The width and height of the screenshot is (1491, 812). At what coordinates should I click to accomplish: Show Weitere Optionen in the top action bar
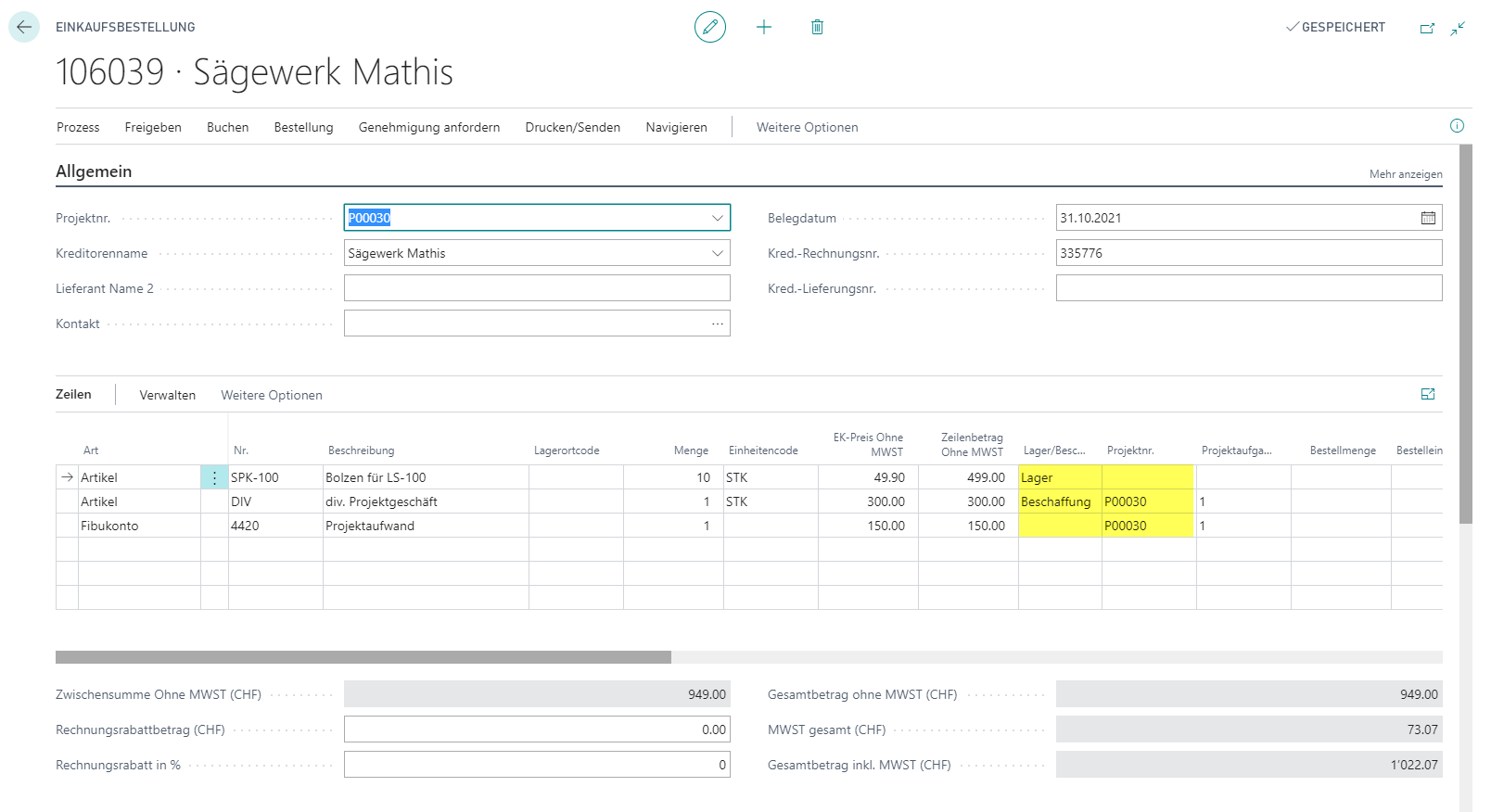[x=808, y=127]
